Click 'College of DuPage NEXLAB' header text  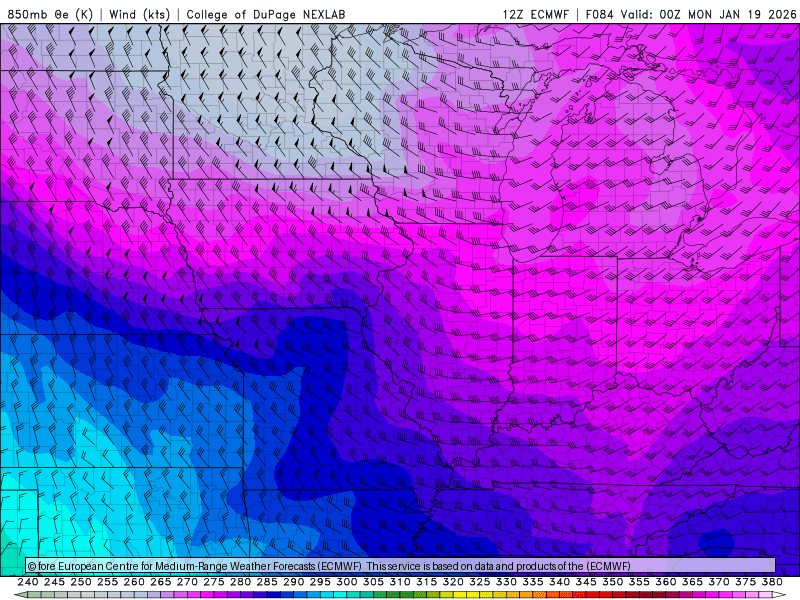[x=265, y=14]
